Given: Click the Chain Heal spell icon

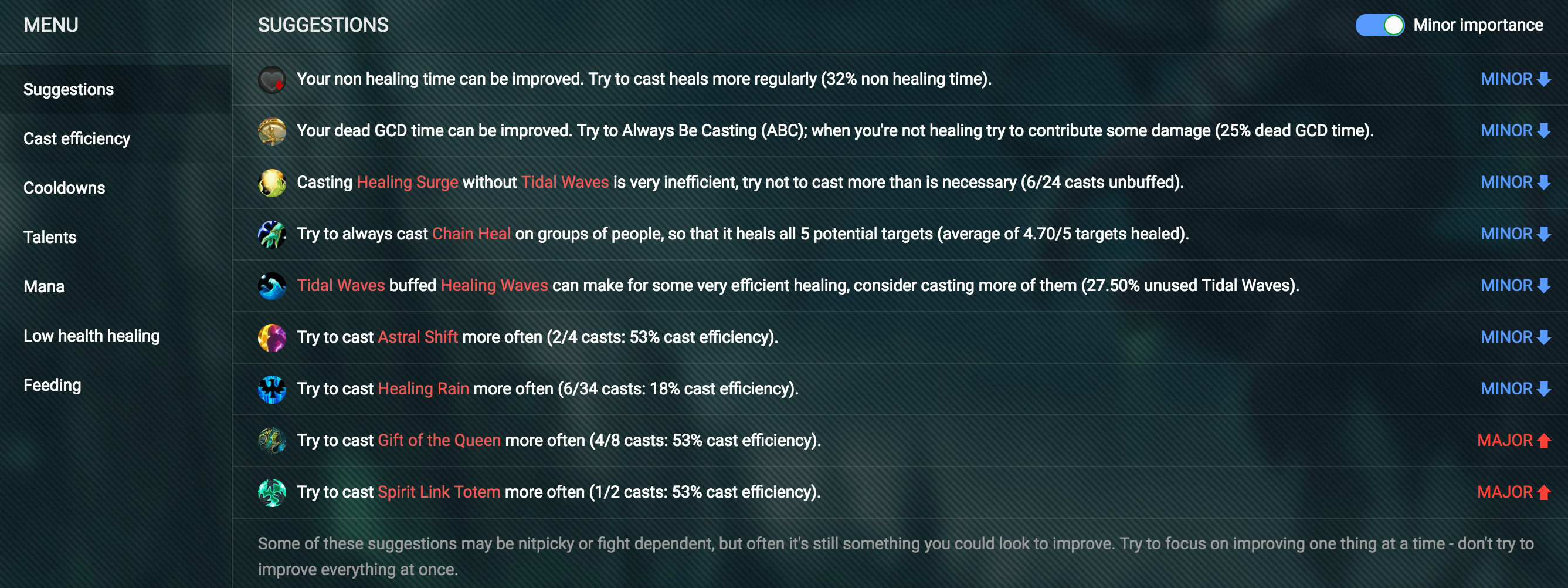Looking at the screenshot, I should 271,234.
